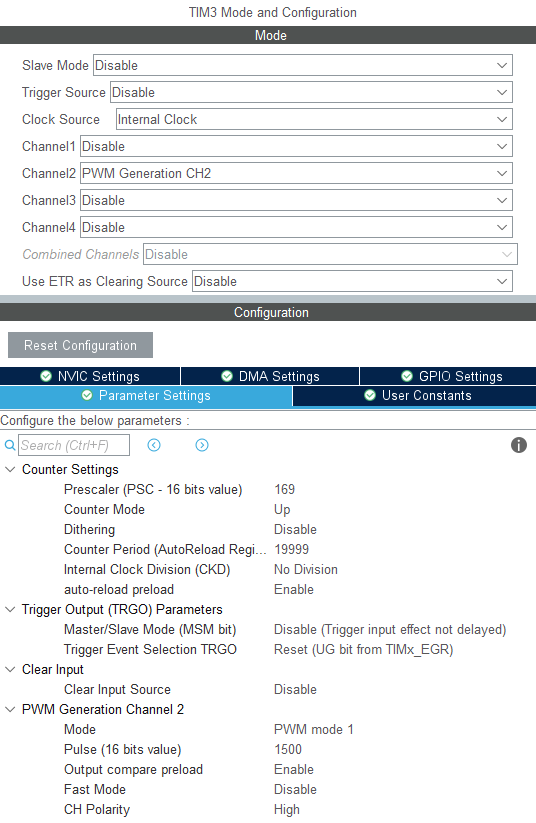Open the Slave Mode dropdown

click(x=302, y=65)
